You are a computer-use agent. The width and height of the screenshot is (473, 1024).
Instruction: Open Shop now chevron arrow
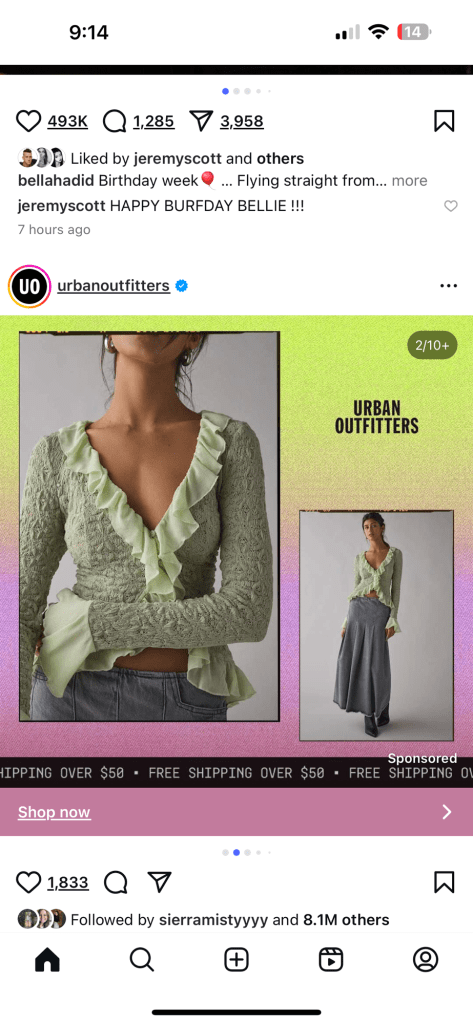(447, 812)
